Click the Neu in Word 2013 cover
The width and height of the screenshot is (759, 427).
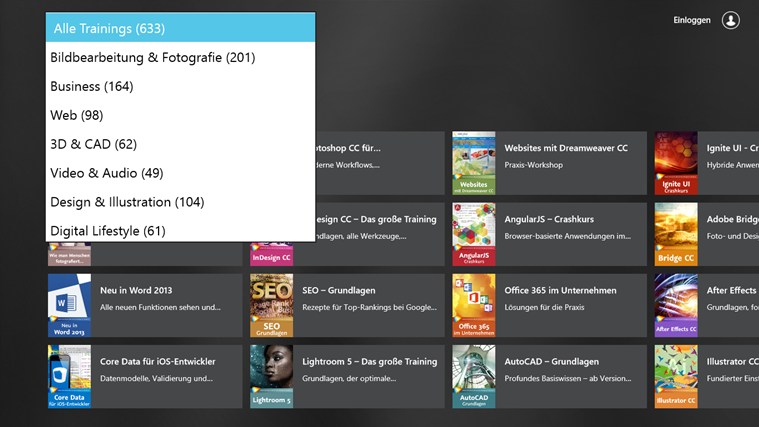tap(69, 305)
